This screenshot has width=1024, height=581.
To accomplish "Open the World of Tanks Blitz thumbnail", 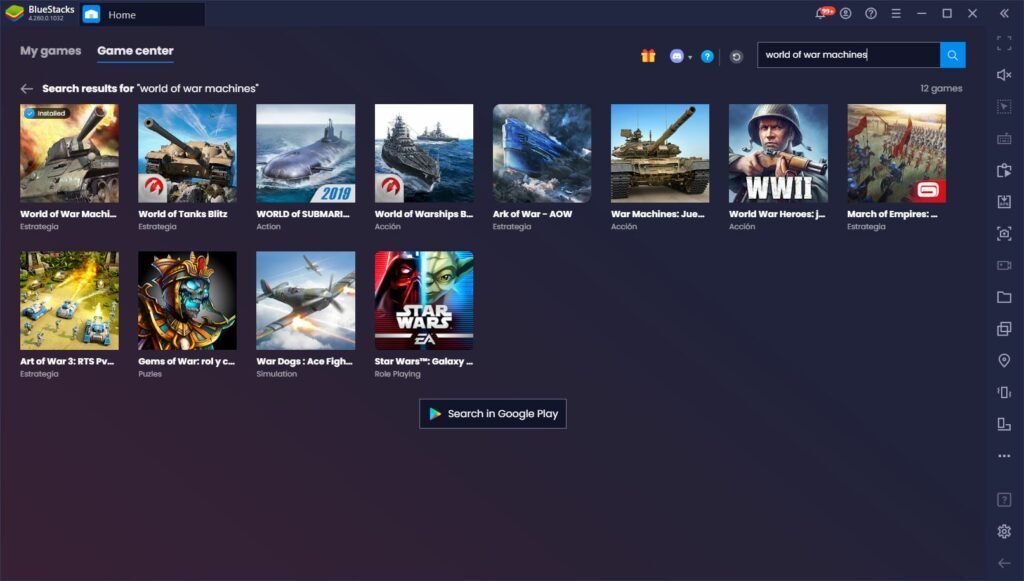I will pyautogui.click(x=187, y=152).
